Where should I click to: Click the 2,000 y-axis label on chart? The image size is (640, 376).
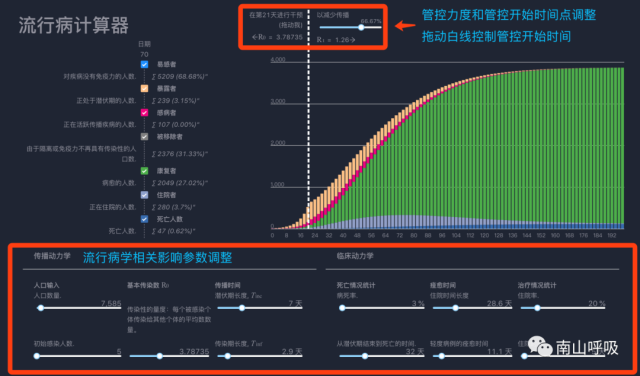278,143
